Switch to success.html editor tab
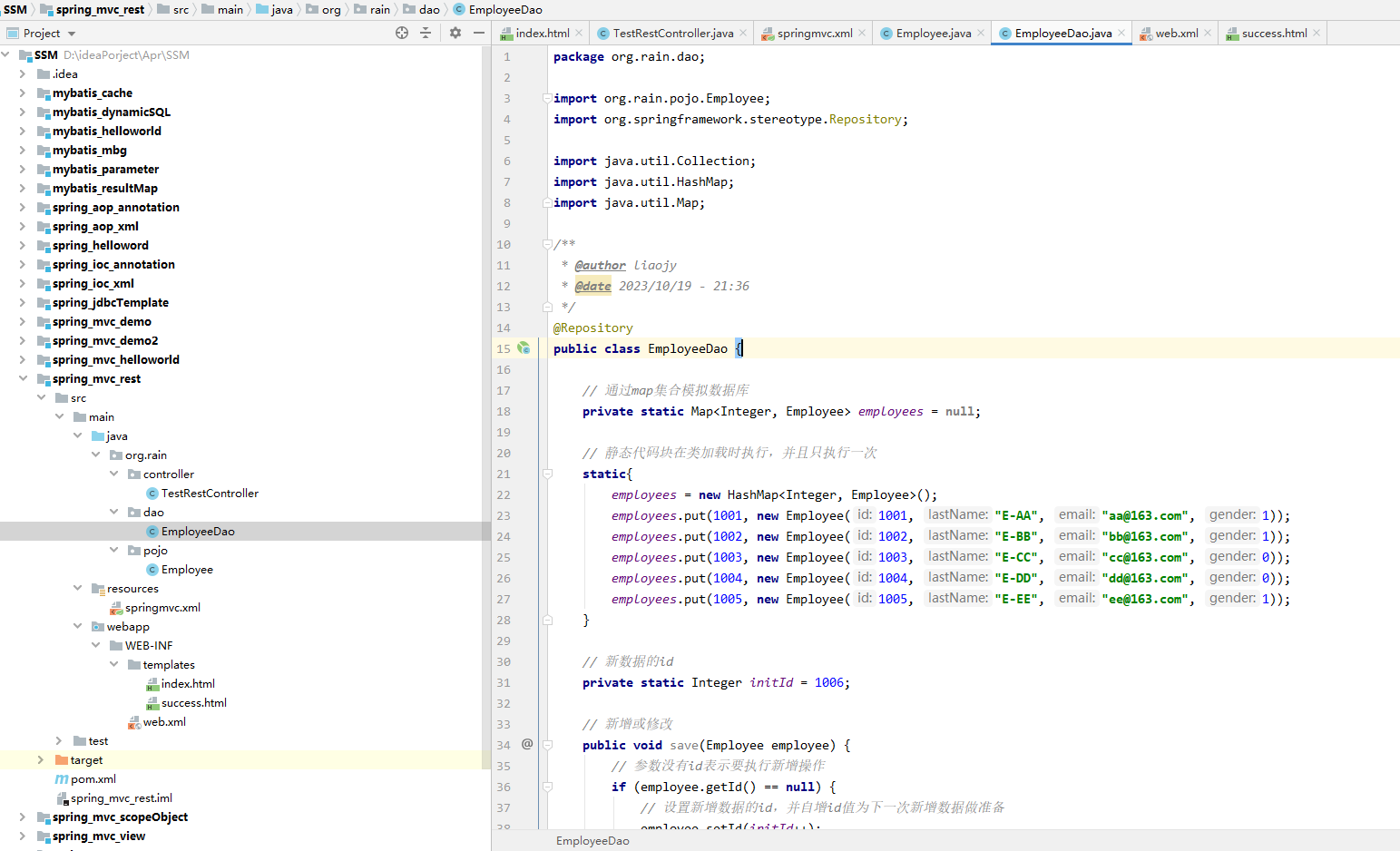 click(1274, 34)
